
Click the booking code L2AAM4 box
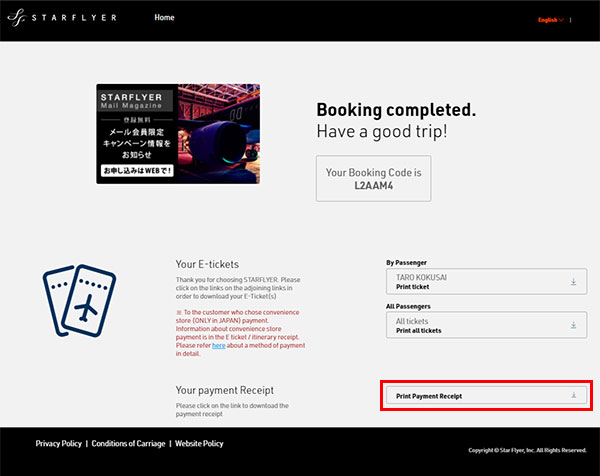373,178
